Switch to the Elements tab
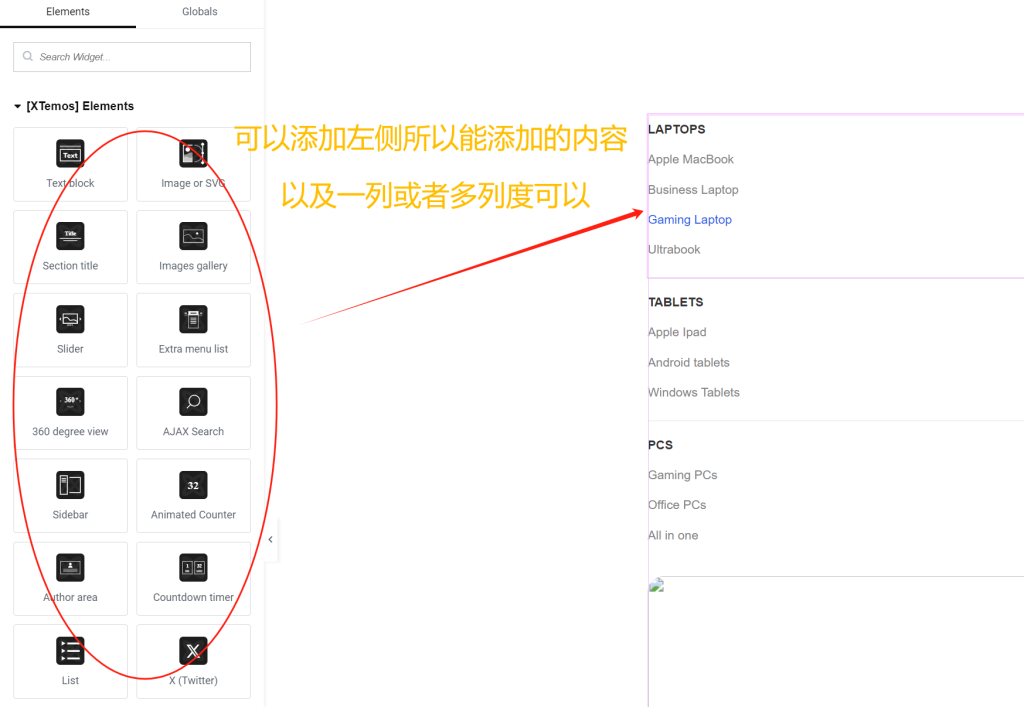Screen dimensions: 1024x707 [68, 12]
